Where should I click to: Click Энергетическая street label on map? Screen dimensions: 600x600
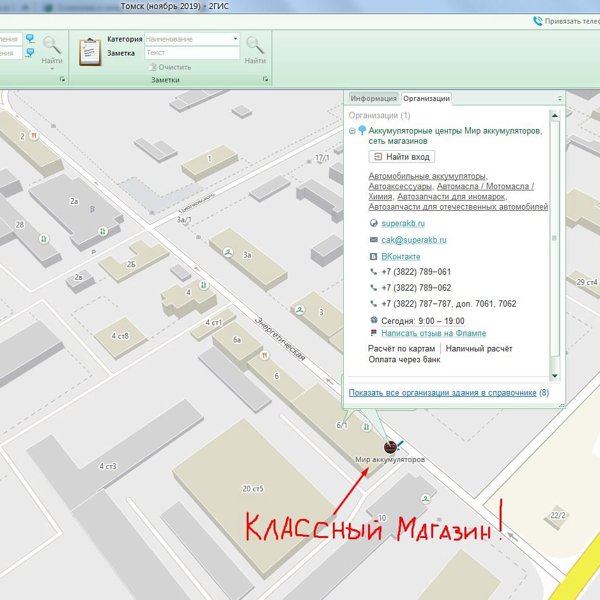(x=280, y=338)
